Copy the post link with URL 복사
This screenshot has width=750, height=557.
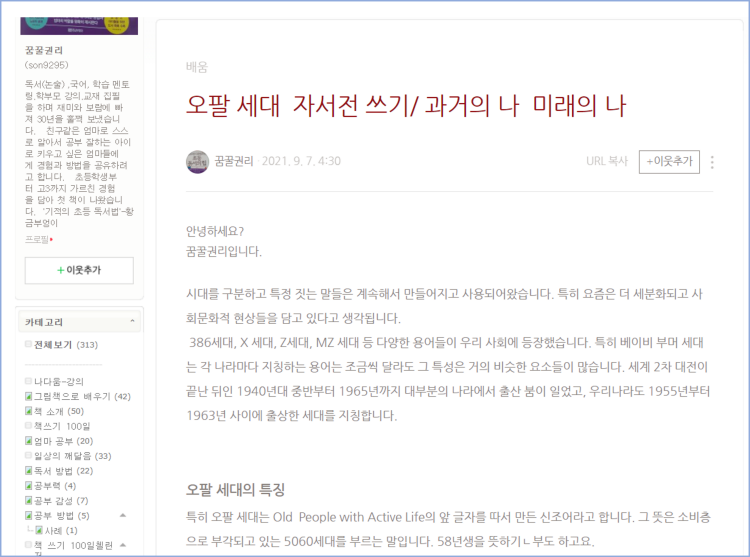(606, 161)
